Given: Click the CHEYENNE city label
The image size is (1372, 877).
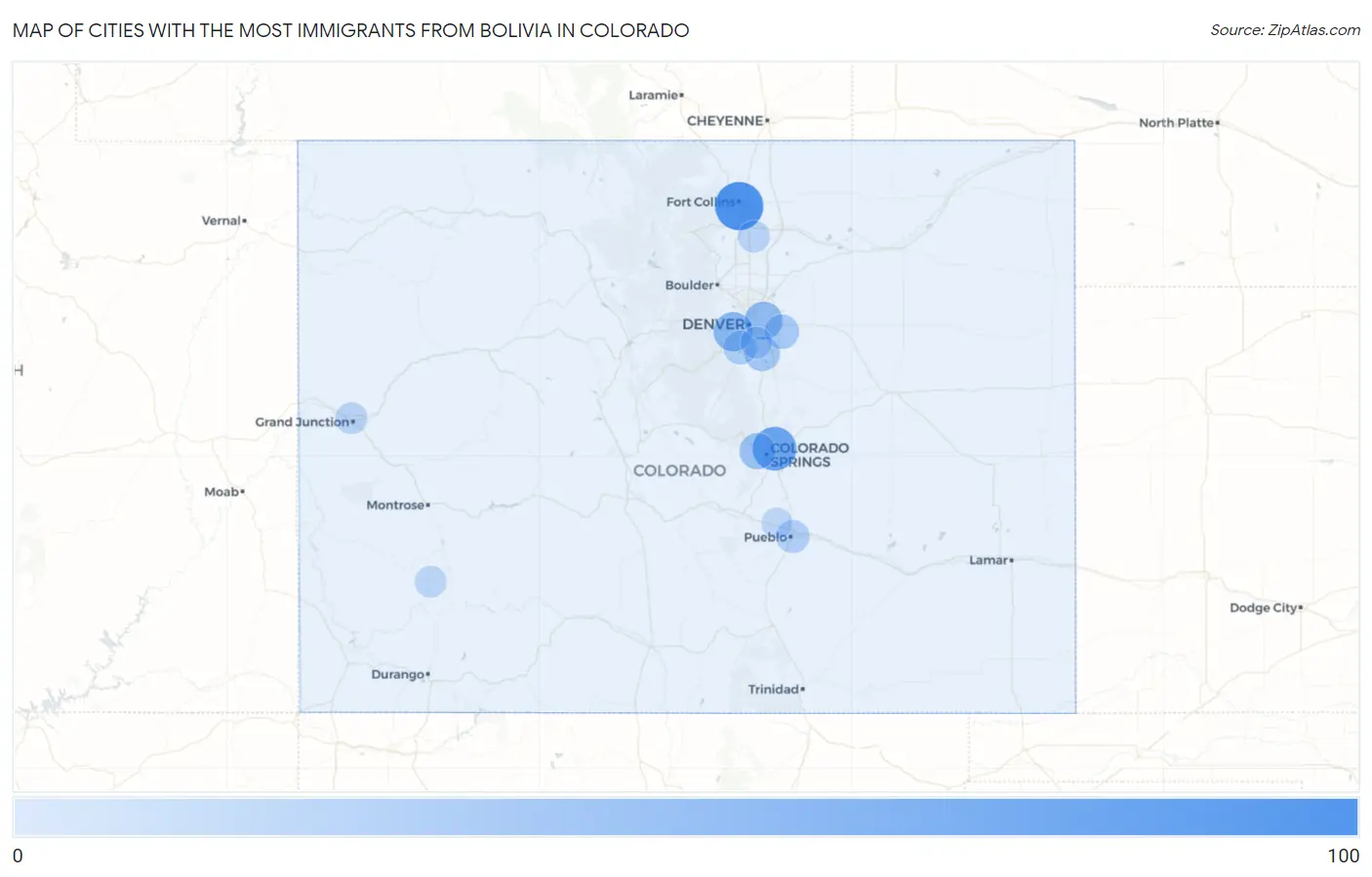Looking at the screenshot, I should [725, 121].
